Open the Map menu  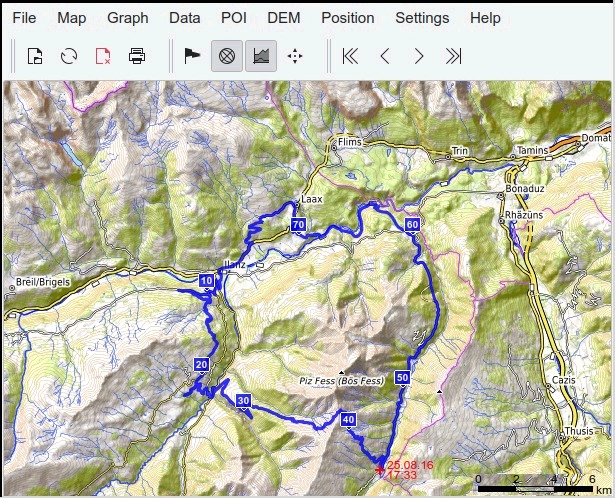(x=72, y=18)
